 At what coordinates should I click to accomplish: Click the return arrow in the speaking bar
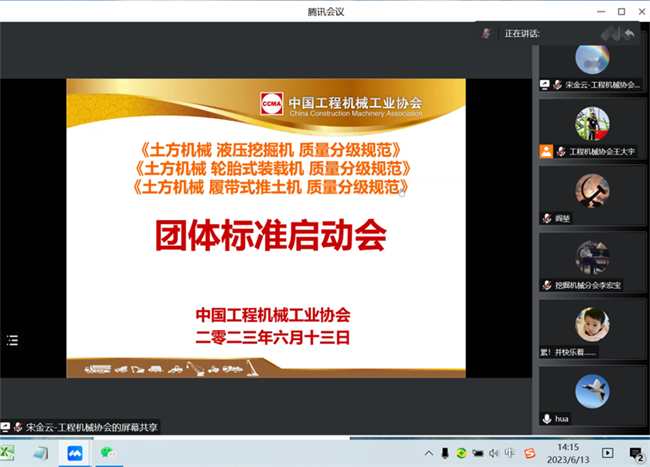[x=629, y=34]
